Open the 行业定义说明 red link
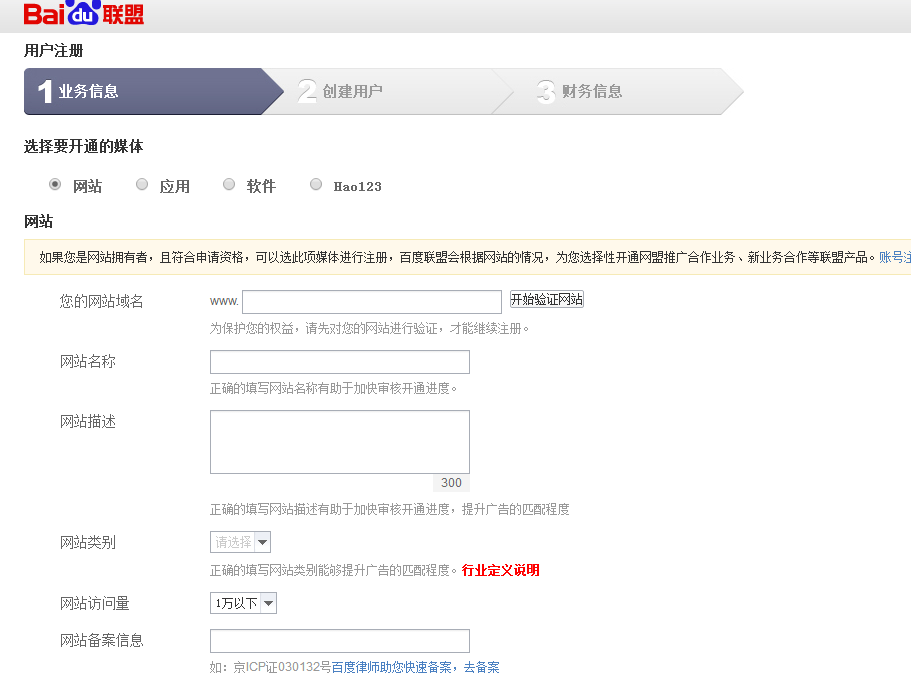Viewport: 911px width, 686px height. pos(500,570)
